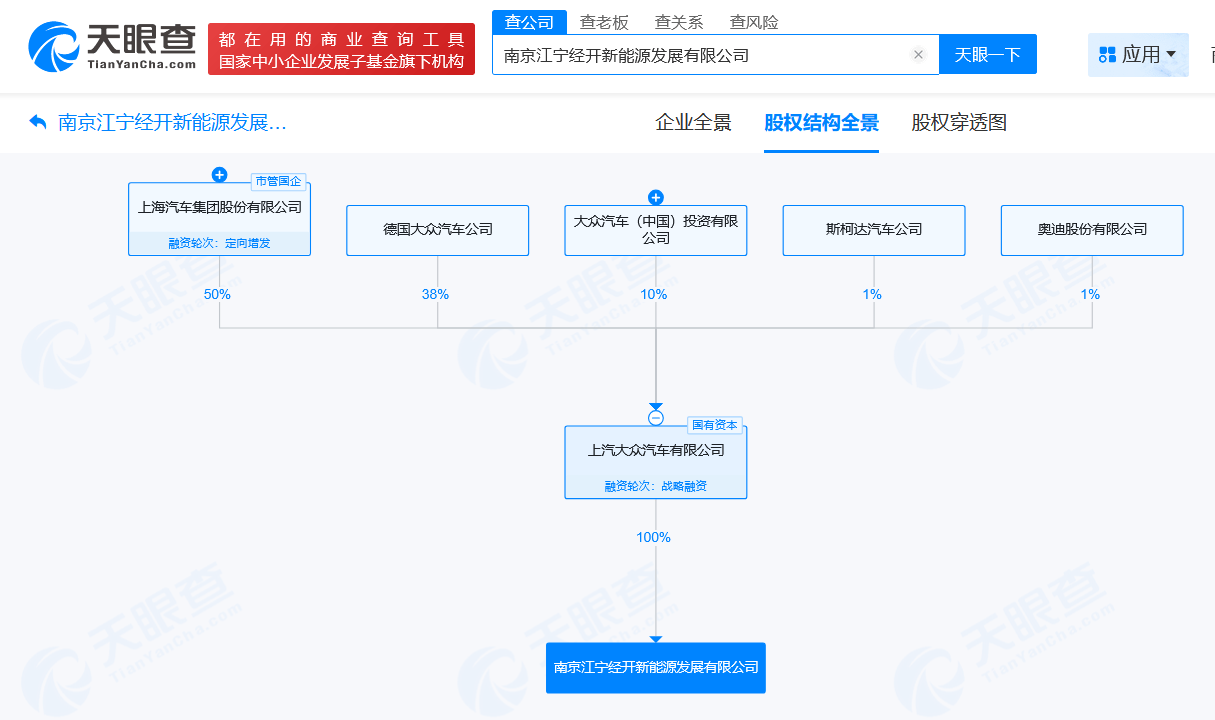Switch to the 股权结构全景 tab
The width and height of the screenshot is (1215, 720).
[x=821, y=123]
